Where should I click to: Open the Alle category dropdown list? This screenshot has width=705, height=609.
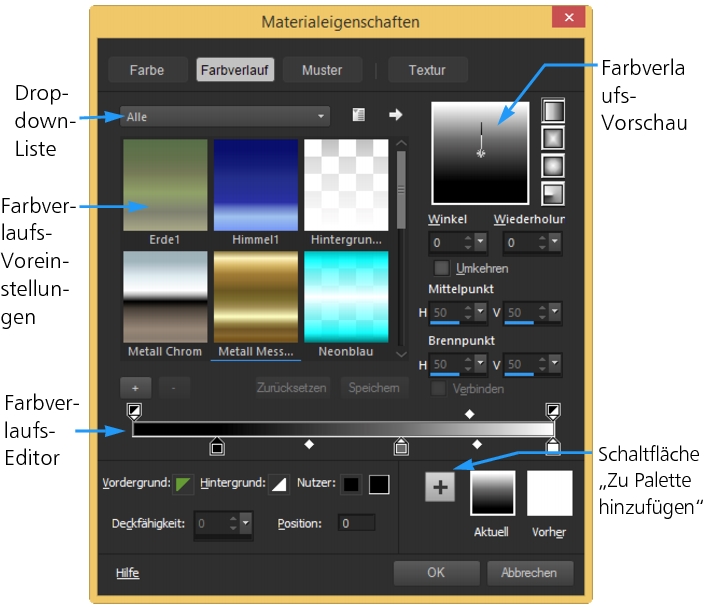click(x=225, y=117)
